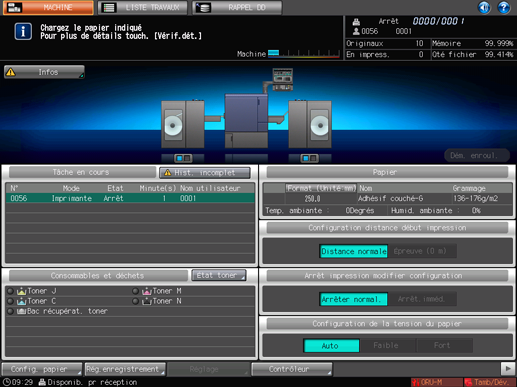Click the right arrow button in bottom bar
Image resolution: width=517 pixels, height=387 pixels.
tap(508, 369)
